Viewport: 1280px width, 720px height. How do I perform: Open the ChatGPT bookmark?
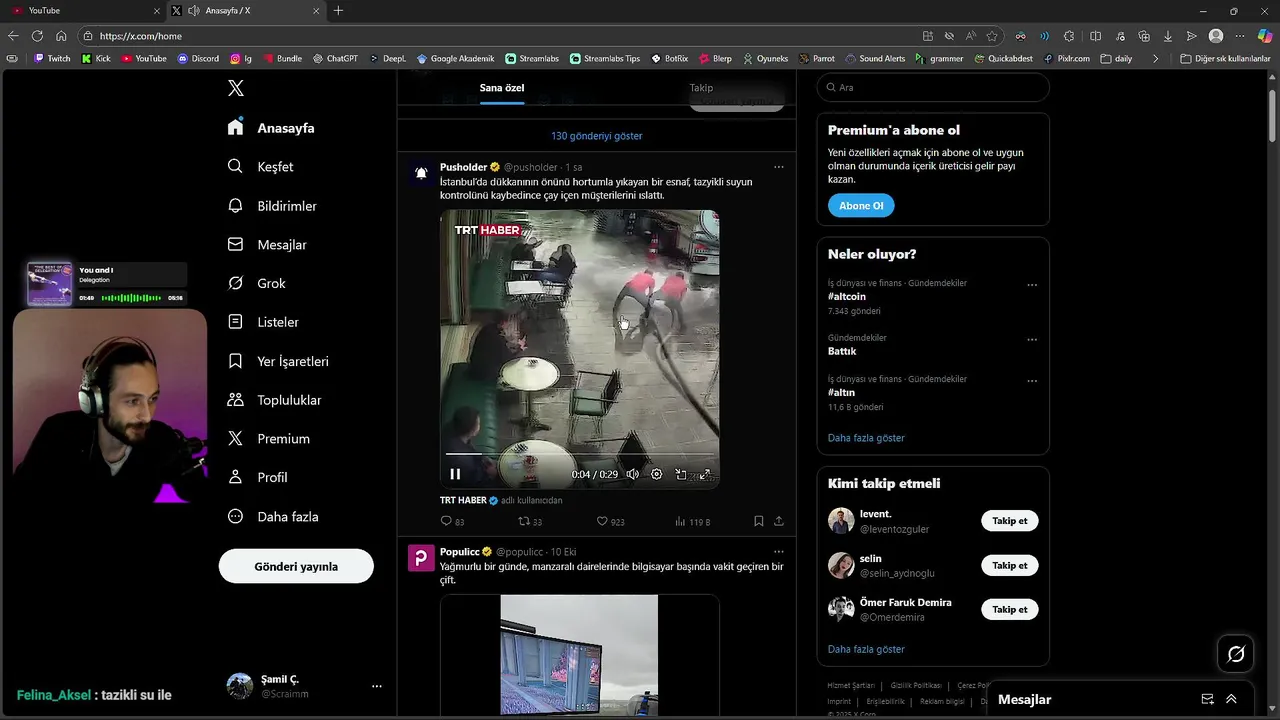click(335, 59)
